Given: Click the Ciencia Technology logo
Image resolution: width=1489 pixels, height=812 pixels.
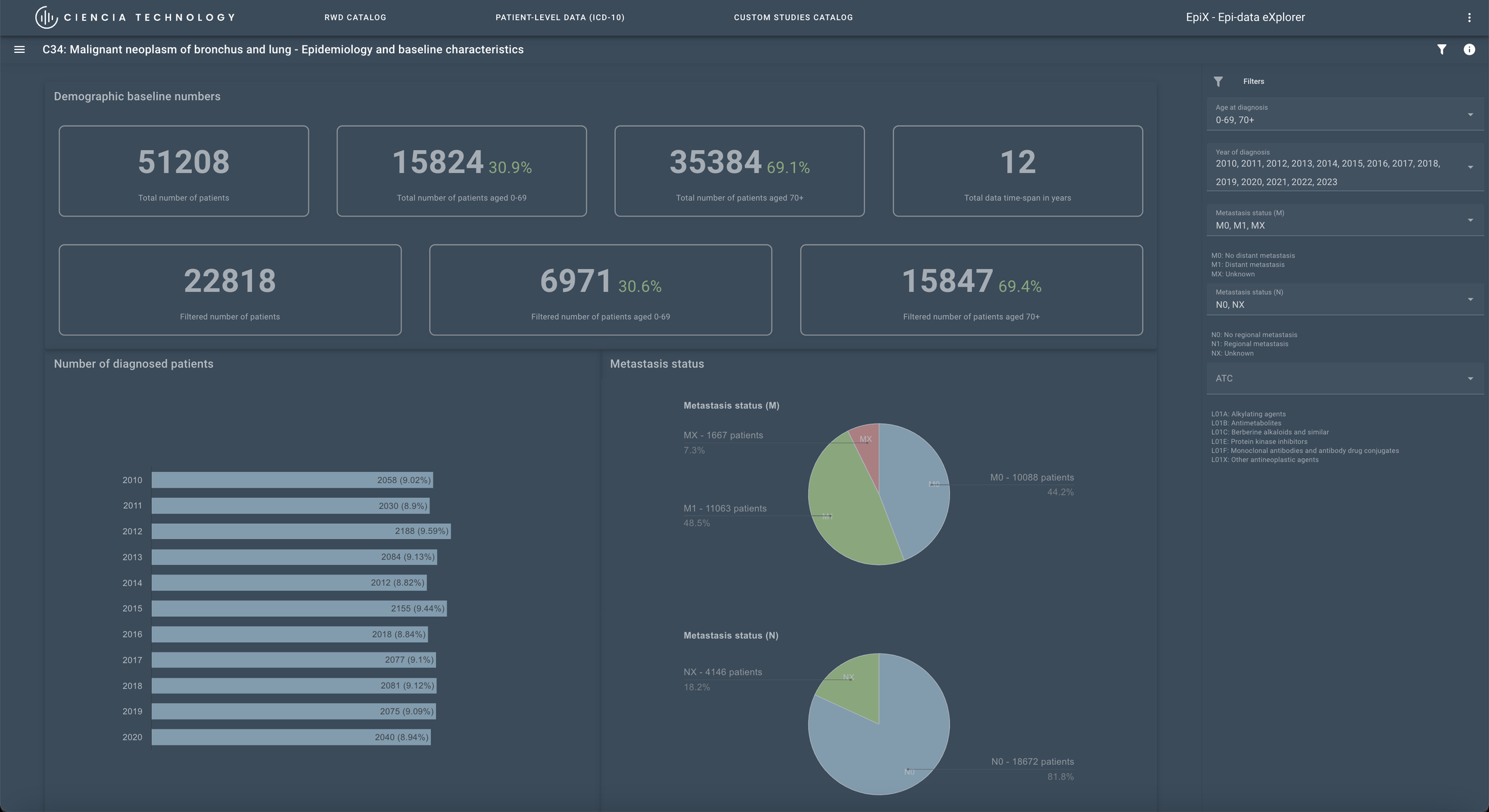Looking at the screenshot, I should pos(135,17).
